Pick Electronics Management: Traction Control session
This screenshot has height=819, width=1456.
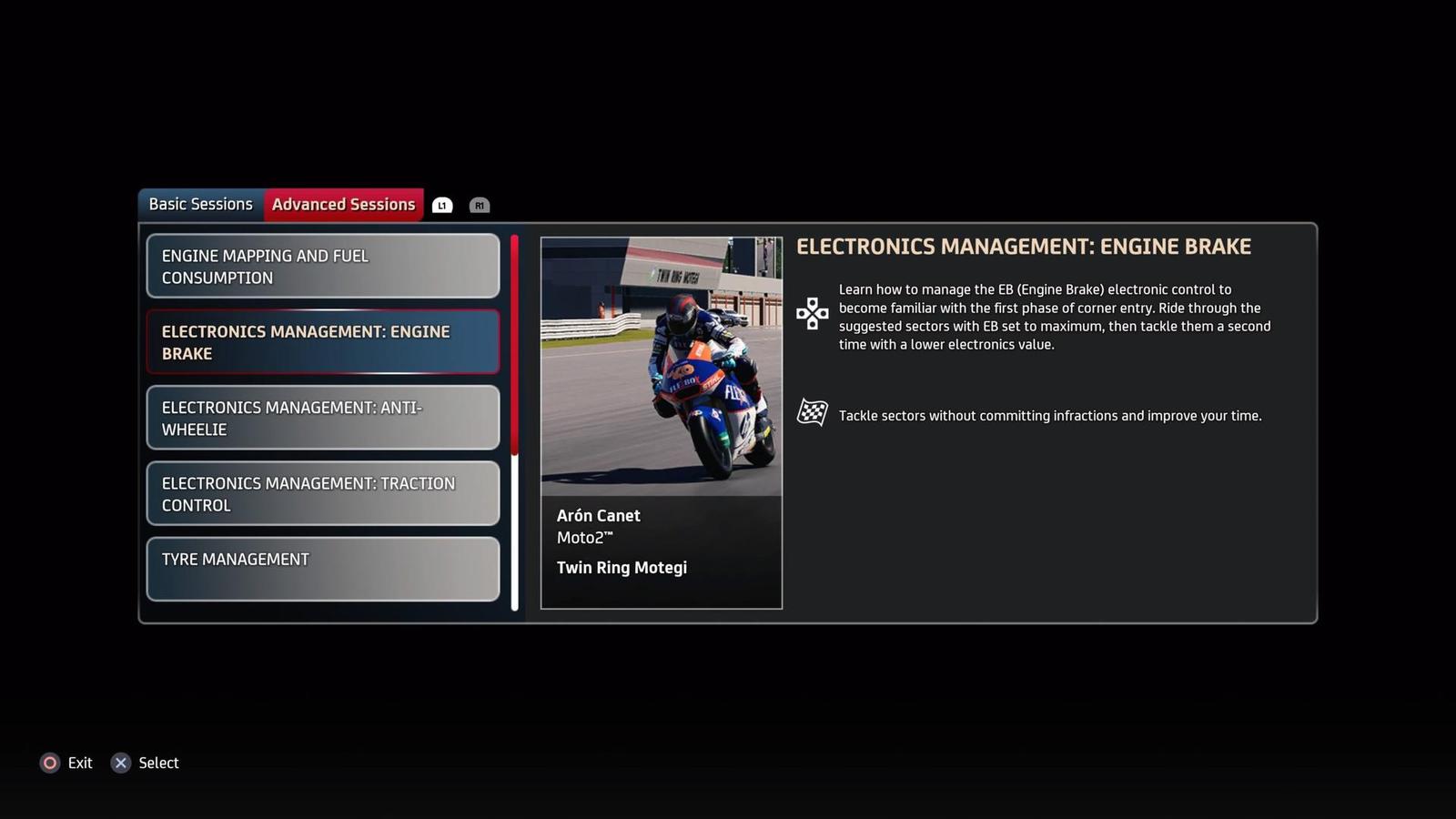coord(323,493)
